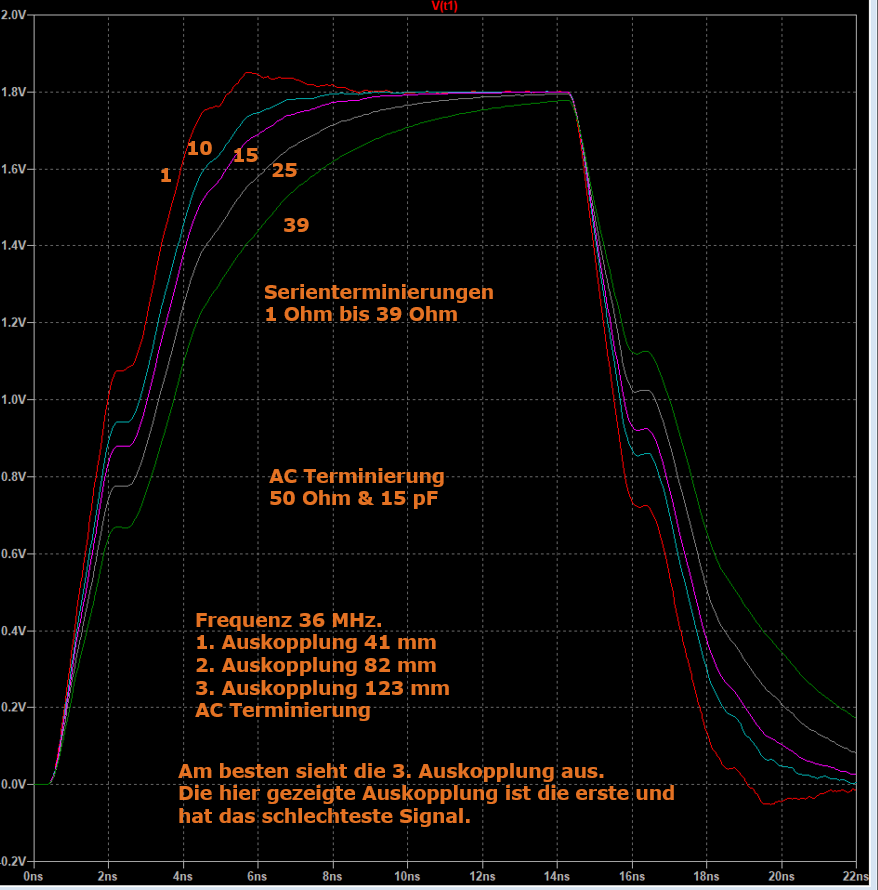Click 'hat das schlechteste Signal.' text

pyautogui.click(x=325, y=816)
